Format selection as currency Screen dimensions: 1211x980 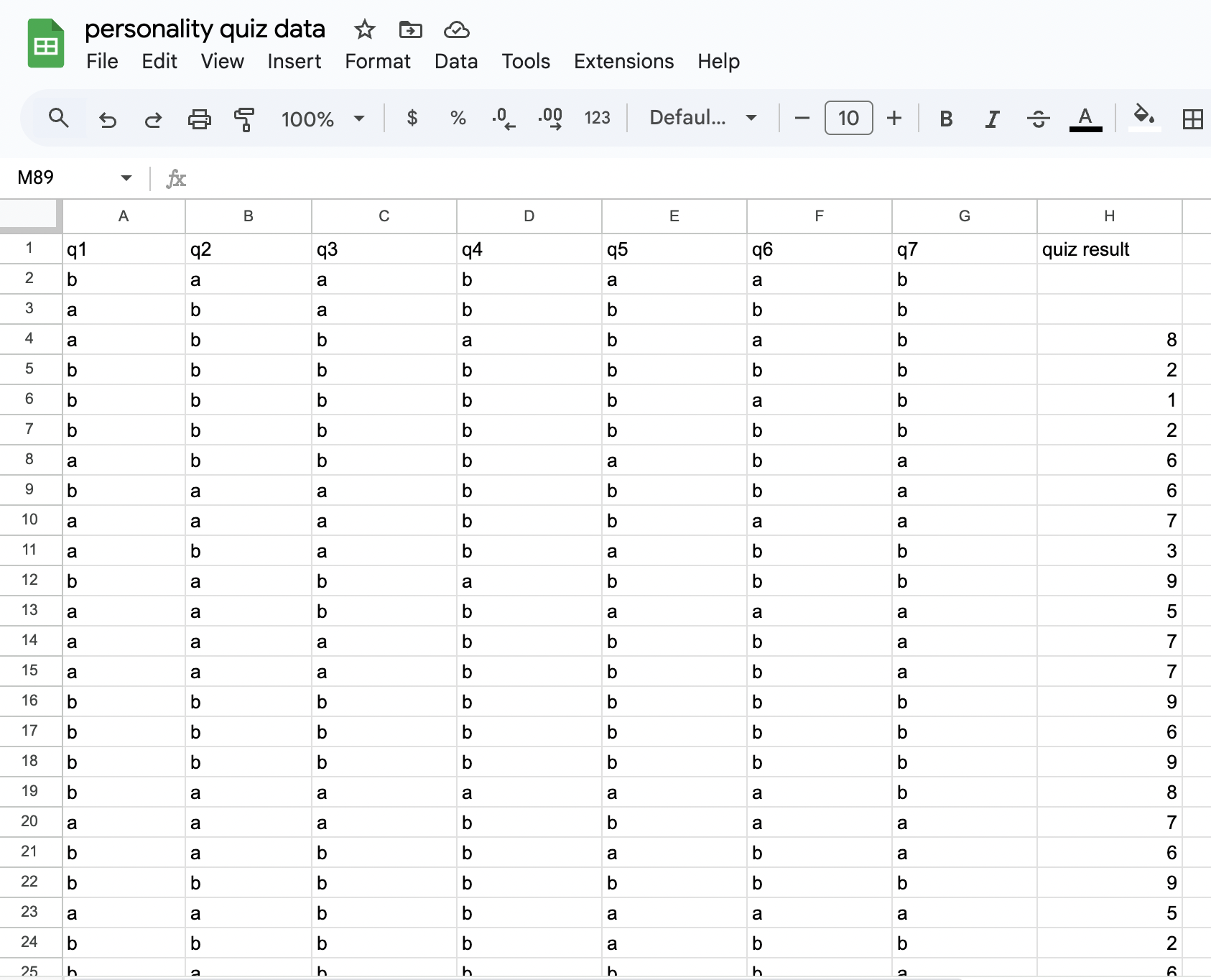tap(412, 119)
